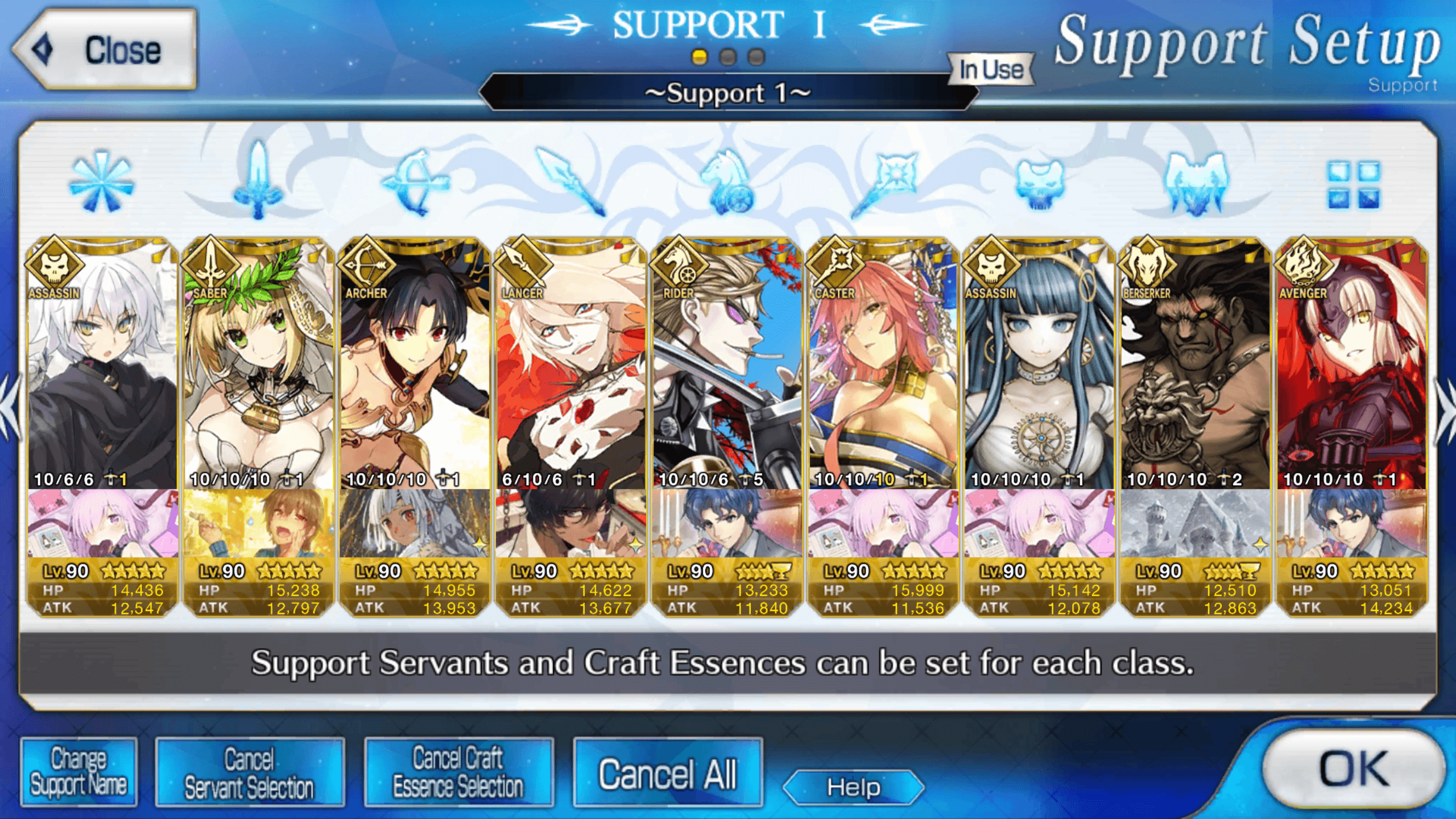Select the Archer bow class icon
Screen dimensions: 1456x819
[415, 182]
